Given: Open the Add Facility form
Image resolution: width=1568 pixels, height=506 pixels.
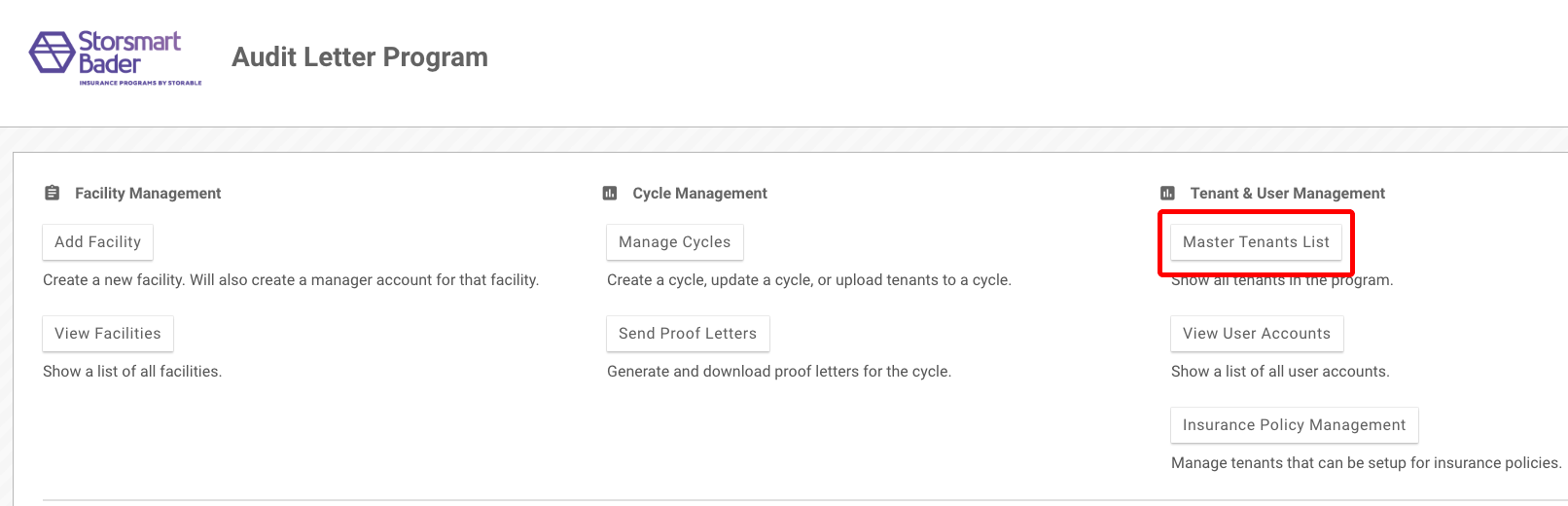Looking at the screenshot, I should point(97,242).
